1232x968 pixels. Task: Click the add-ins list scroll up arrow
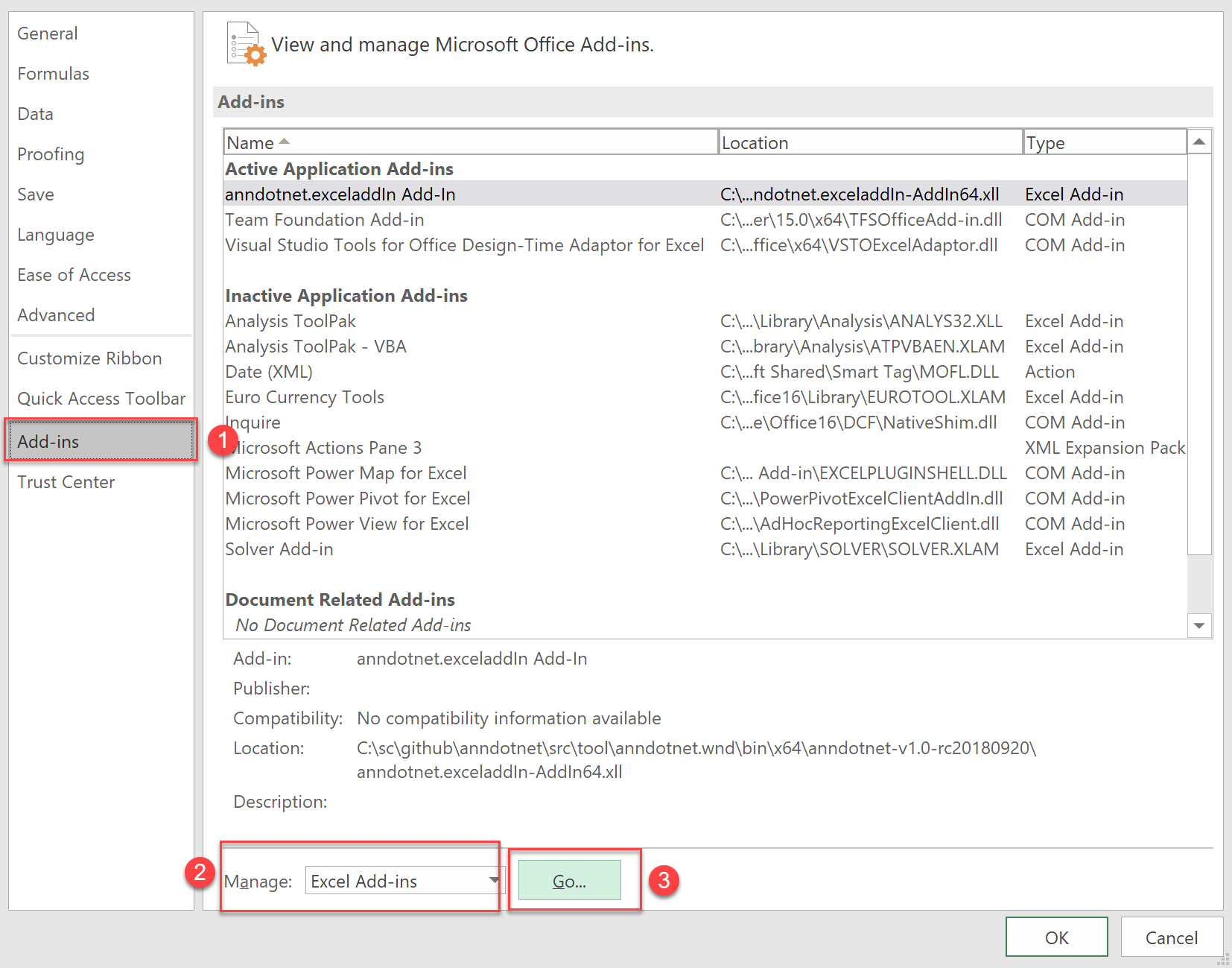pyautogui.click(x=1199, y=142)
